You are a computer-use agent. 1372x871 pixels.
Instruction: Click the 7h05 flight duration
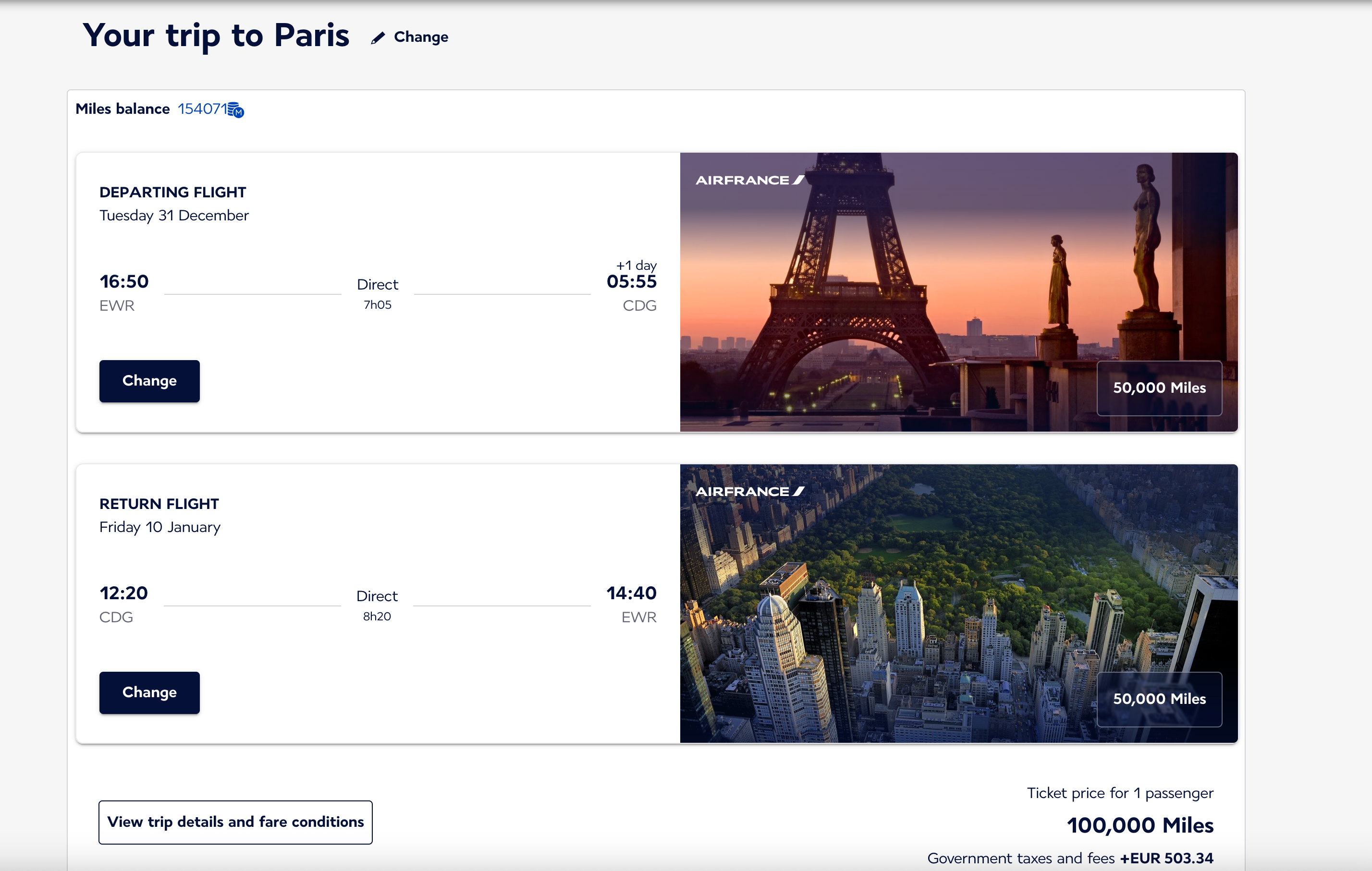click(x=377, y=305)
